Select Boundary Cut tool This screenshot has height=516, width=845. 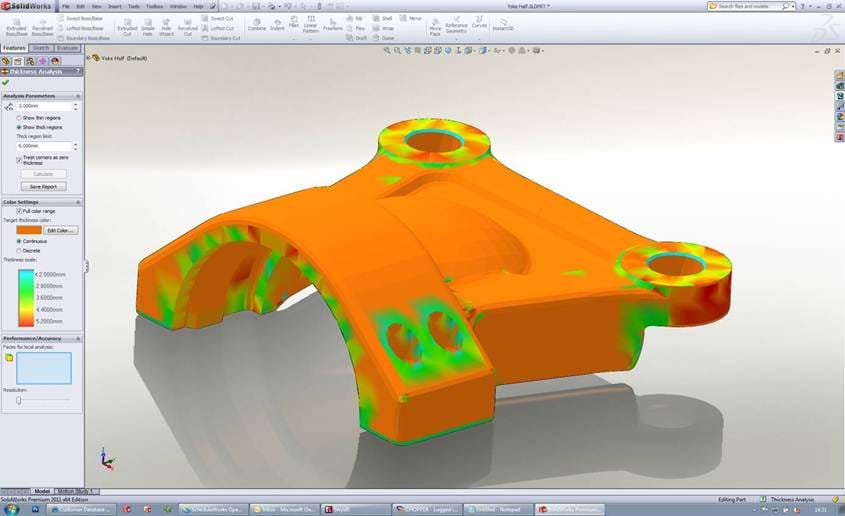(220, 38)
